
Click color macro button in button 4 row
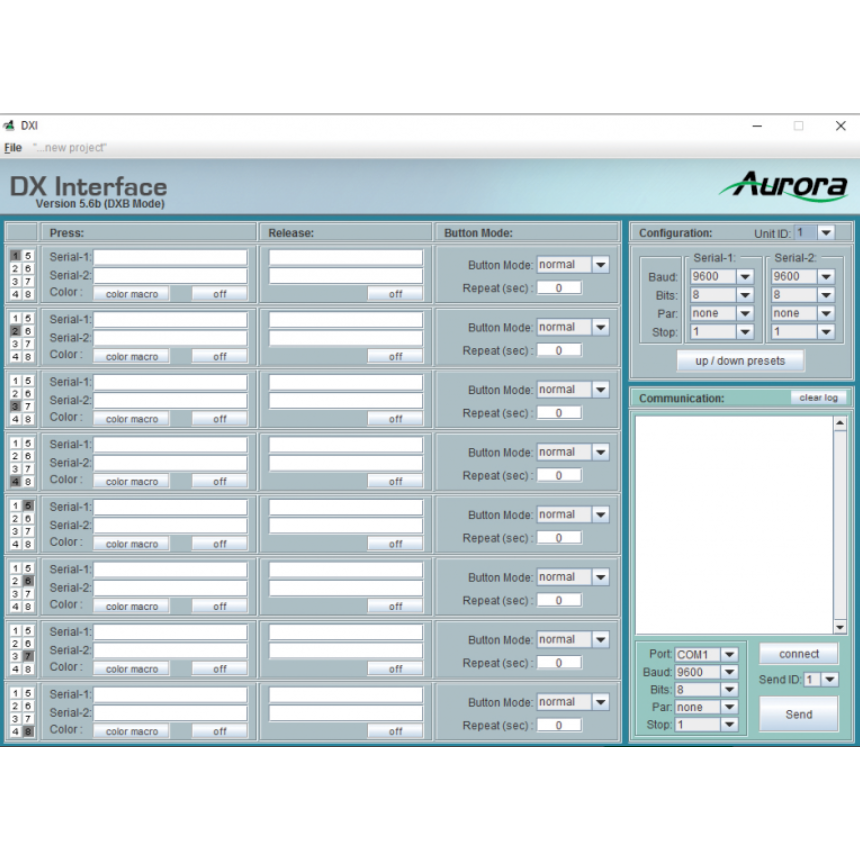point(132,482)
